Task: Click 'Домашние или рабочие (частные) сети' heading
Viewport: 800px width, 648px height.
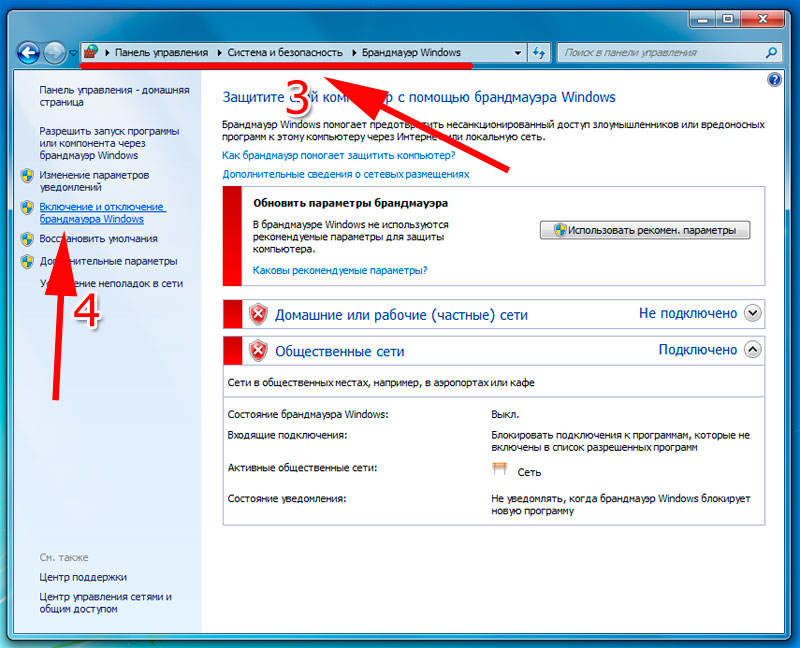Action: pos(401,315)
